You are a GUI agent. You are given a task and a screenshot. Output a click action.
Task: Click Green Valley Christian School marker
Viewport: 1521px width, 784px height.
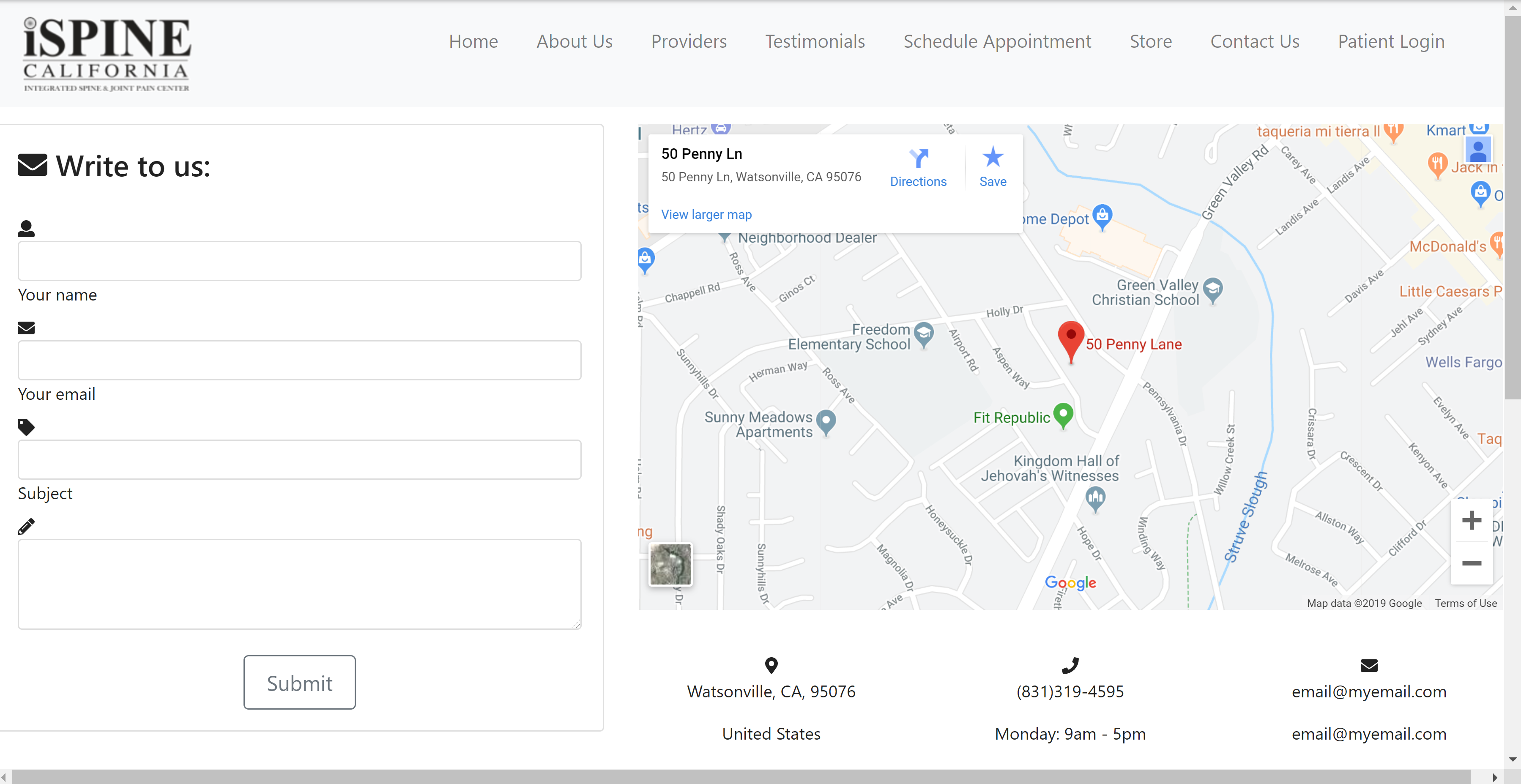(x=1212, y=289)
